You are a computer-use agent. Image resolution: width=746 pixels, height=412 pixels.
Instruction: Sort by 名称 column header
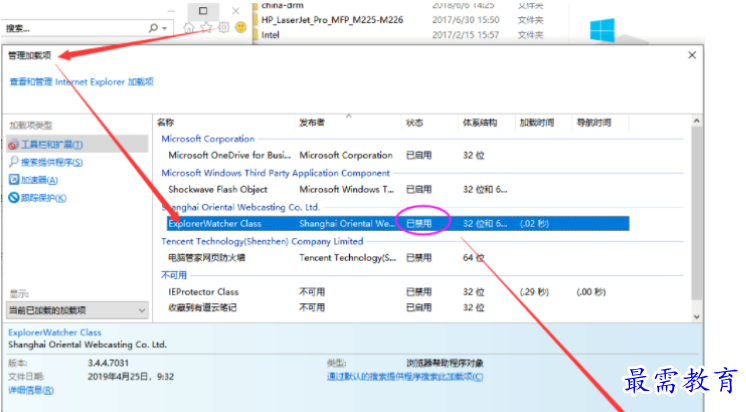(x=166, y=122)
